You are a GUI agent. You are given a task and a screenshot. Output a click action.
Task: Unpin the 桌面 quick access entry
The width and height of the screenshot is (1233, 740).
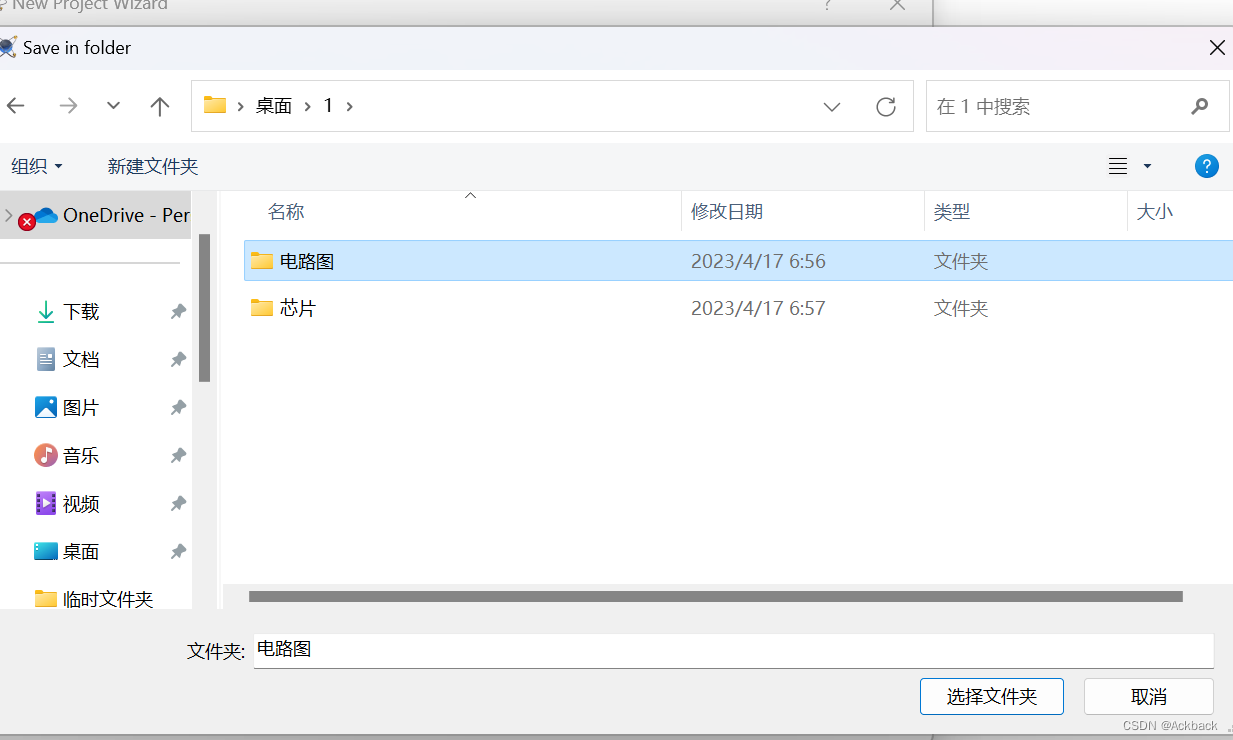coord(178,551)
